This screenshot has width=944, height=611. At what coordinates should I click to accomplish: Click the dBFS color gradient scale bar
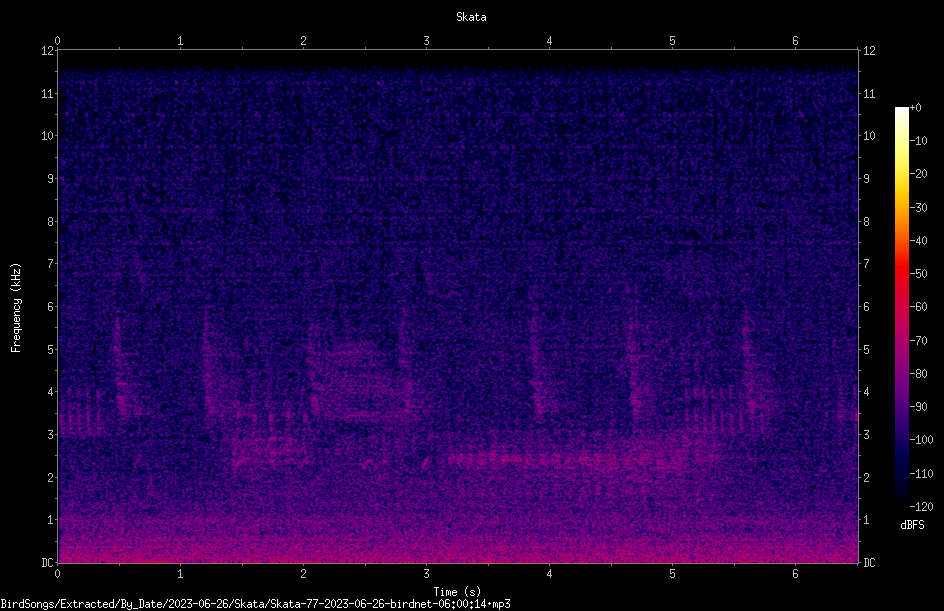901,307
